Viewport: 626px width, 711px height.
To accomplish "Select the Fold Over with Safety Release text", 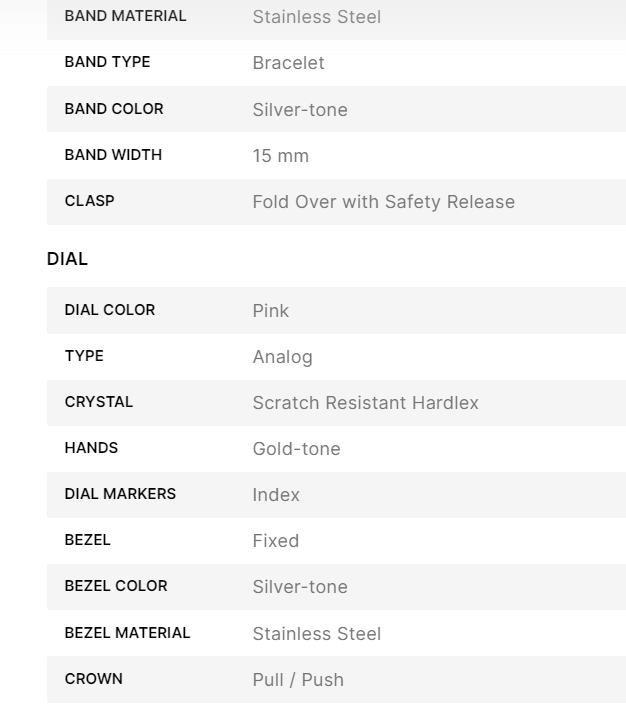I will (383, 201).
